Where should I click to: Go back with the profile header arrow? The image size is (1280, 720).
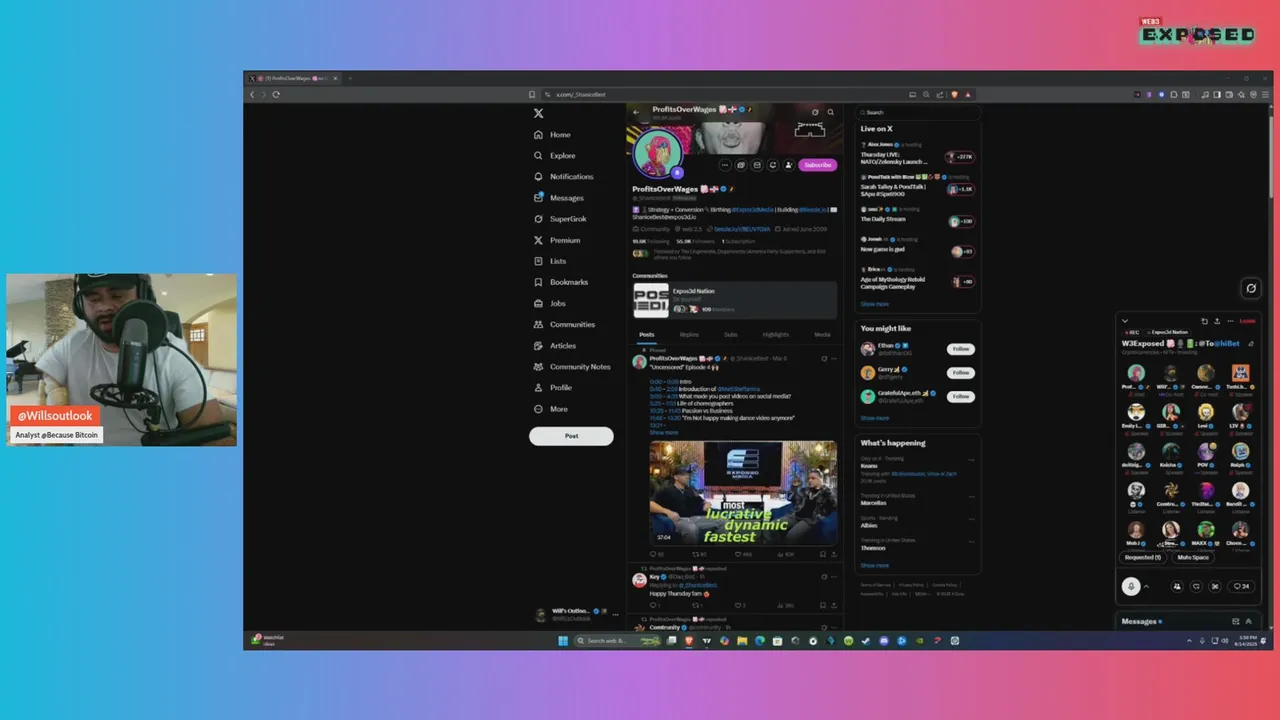tap(636, 112)
